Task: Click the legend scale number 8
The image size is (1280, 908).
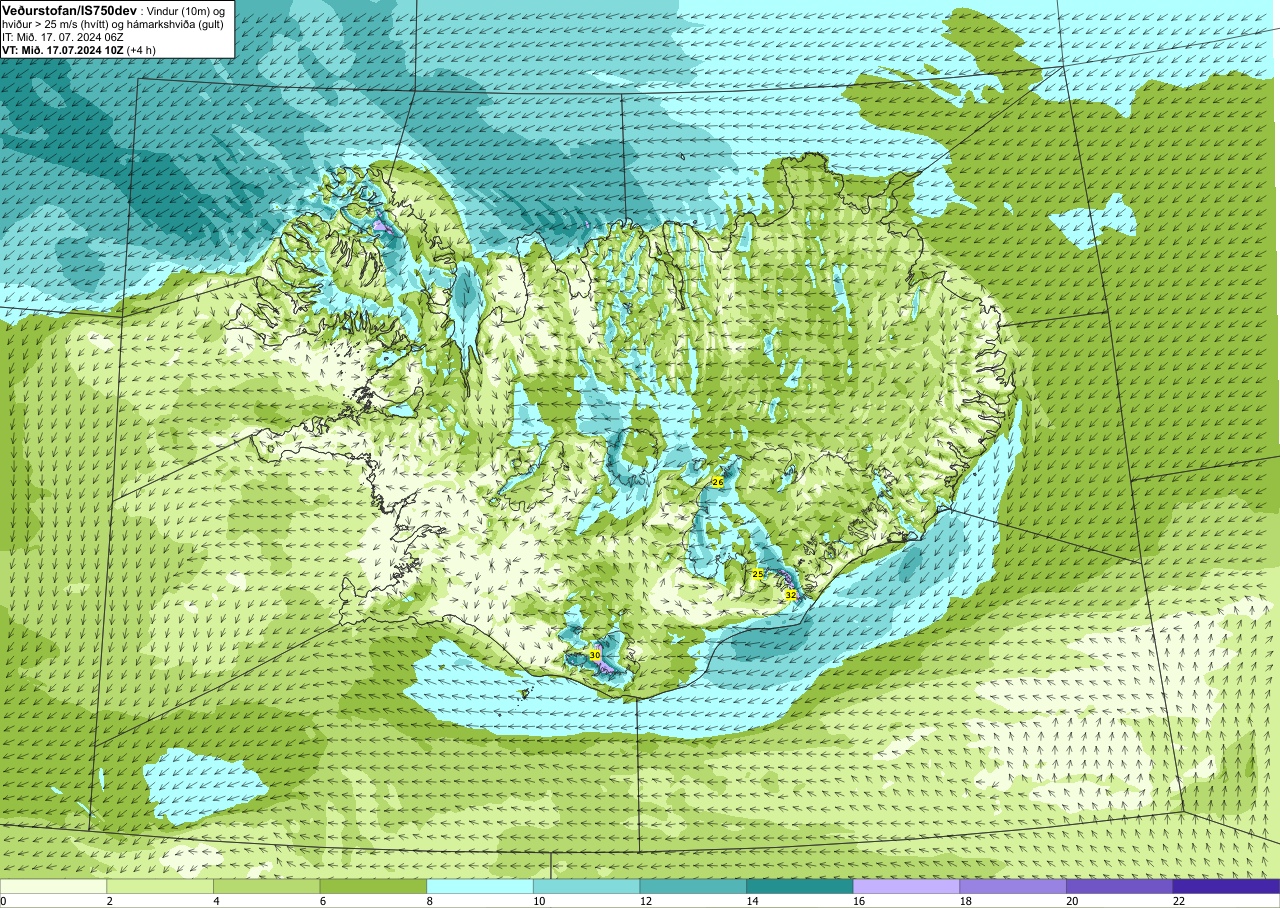Action: pyautogui.click(x=428, y=901)
